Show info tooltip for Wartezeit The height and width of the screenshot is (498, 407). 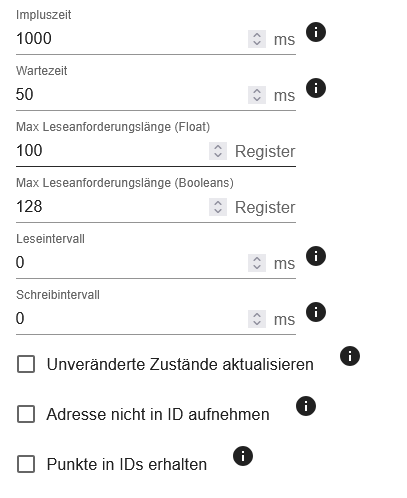tap(316, 88)
